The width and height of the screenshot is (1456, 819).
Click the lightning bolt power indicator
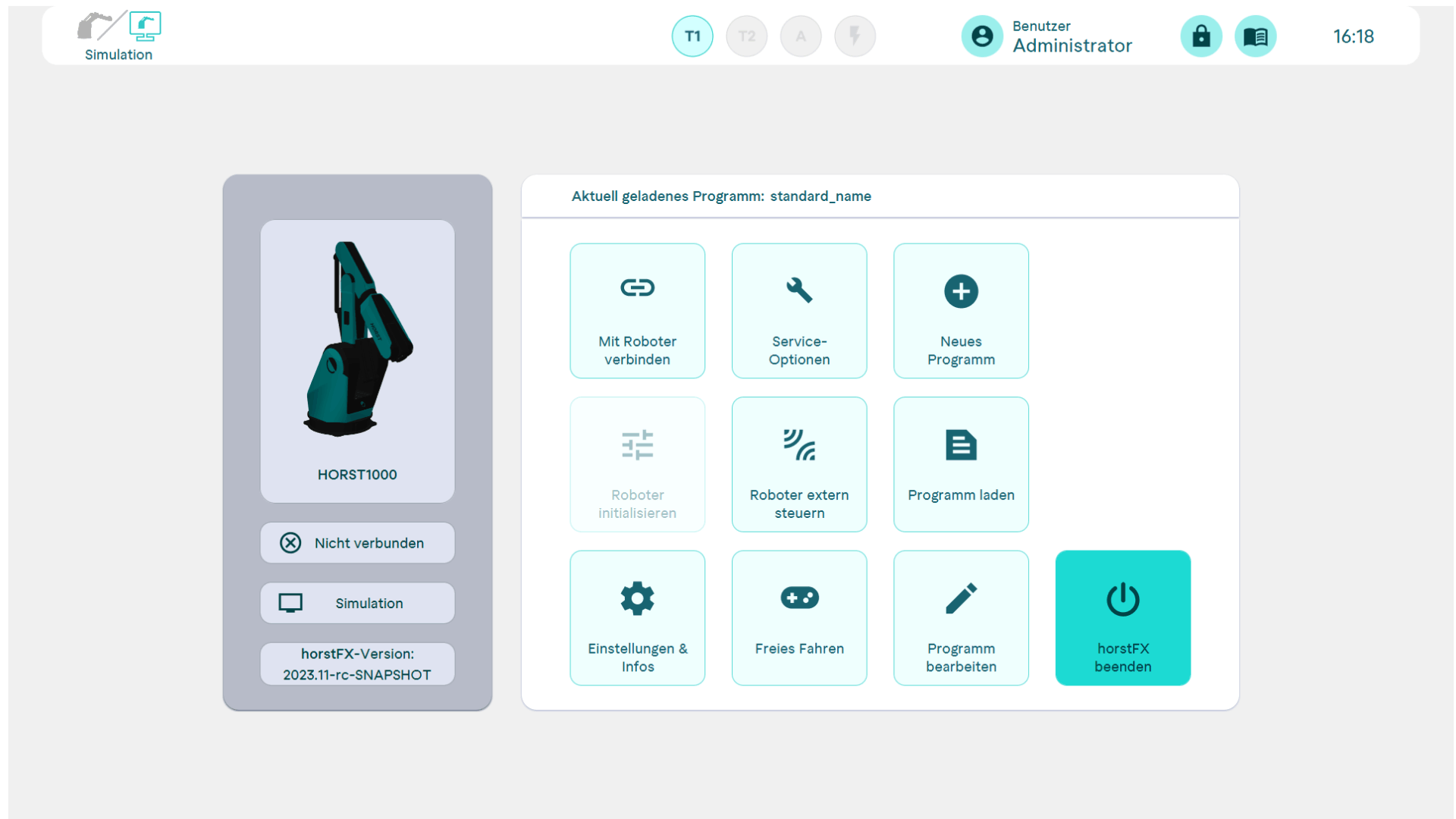tap(855, 36)
